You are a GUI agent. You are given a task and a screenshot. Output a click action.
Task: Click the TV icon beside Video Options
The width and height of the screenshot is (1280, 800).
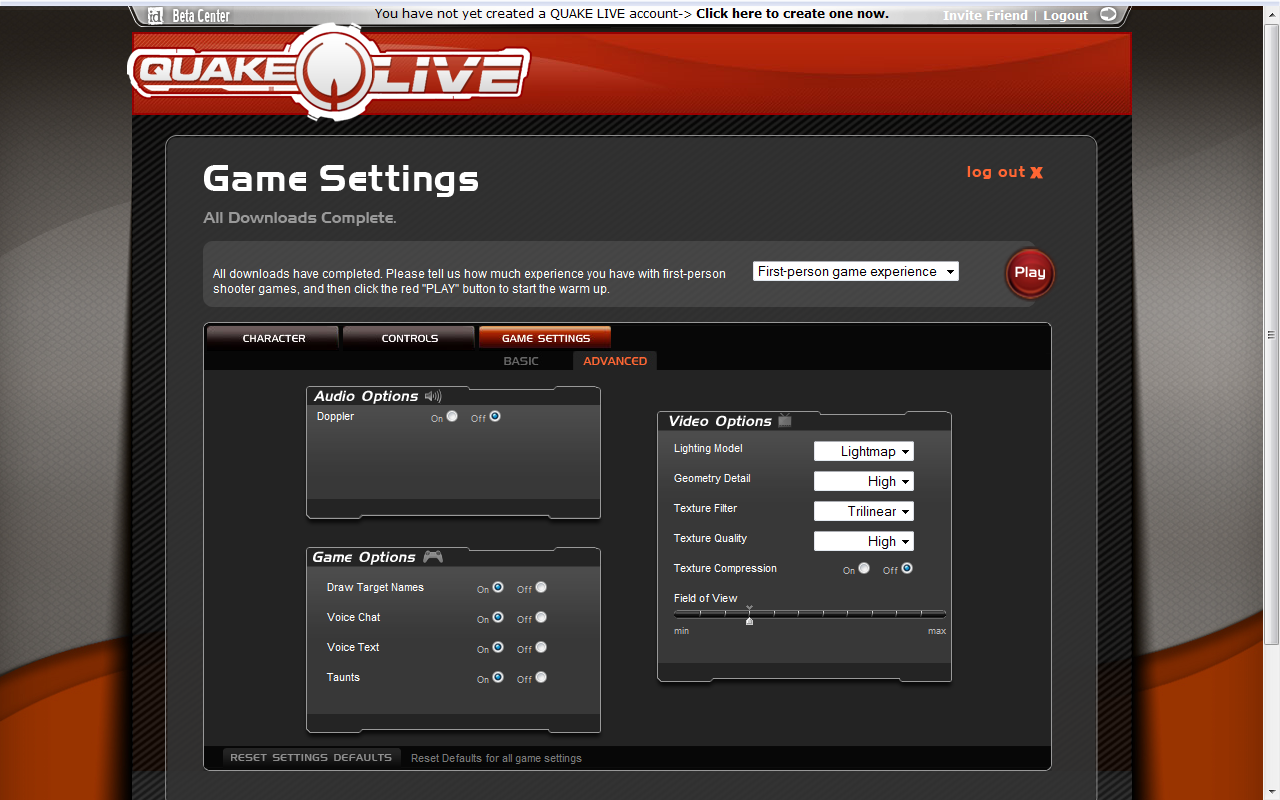(x=785, y=420)
